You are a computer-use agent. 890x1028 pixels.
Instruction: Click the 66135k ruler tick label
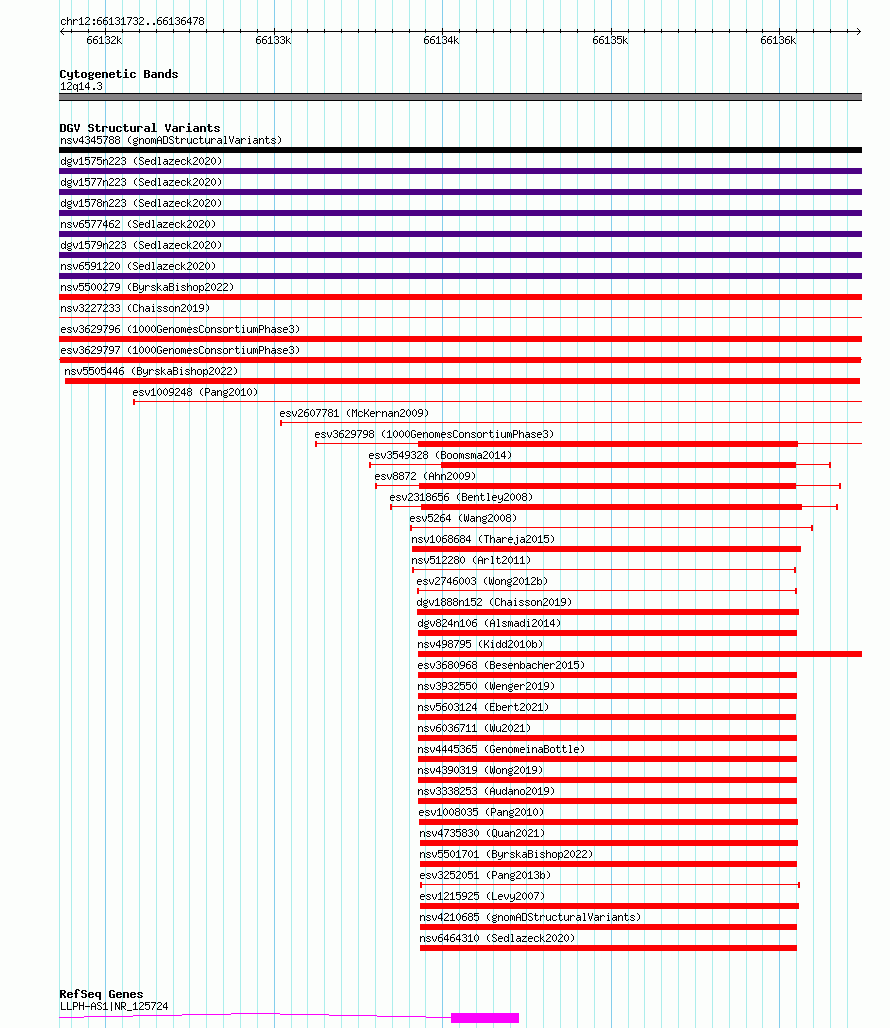coord(610,41)
